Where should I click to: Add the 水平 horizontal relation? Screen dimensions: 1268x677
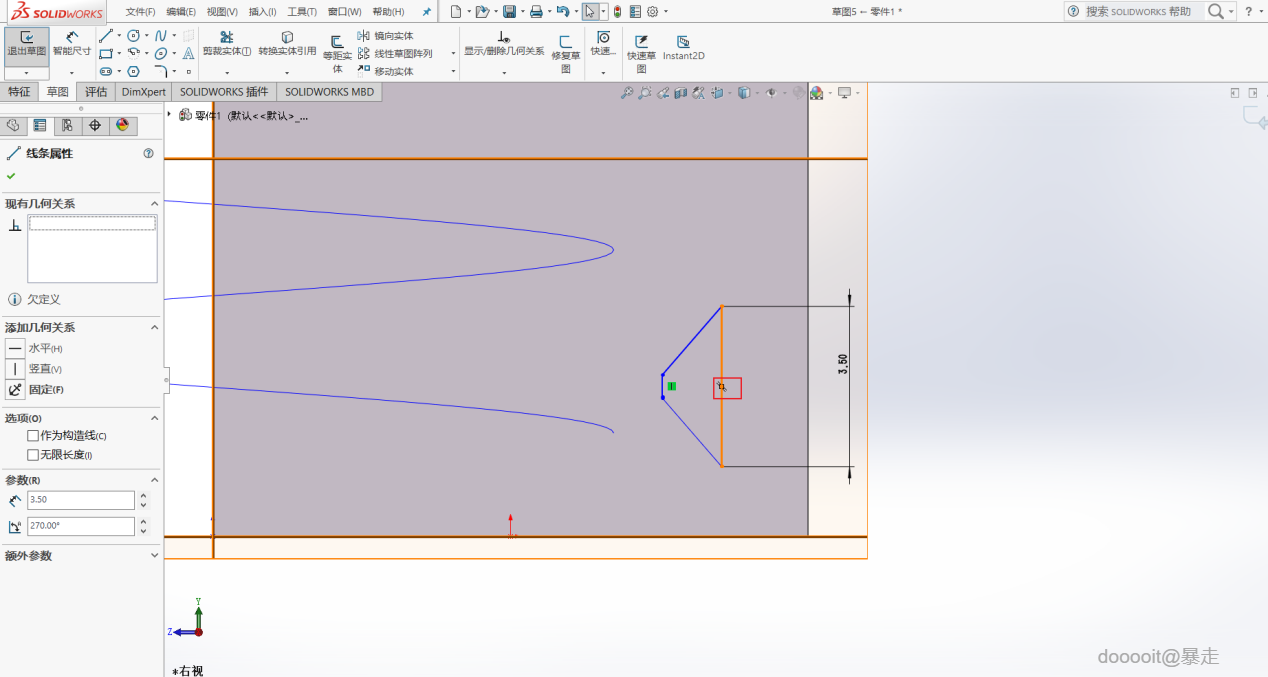point(15,348)
